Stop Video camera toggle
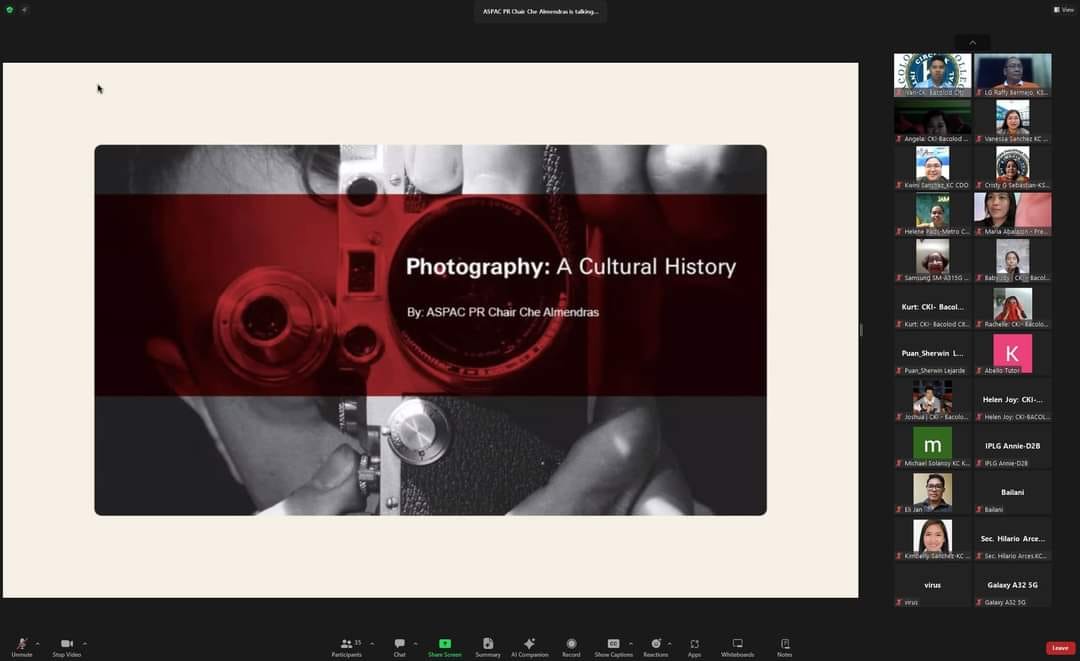This screenshot has width=1080, height=661. point(67,646)
